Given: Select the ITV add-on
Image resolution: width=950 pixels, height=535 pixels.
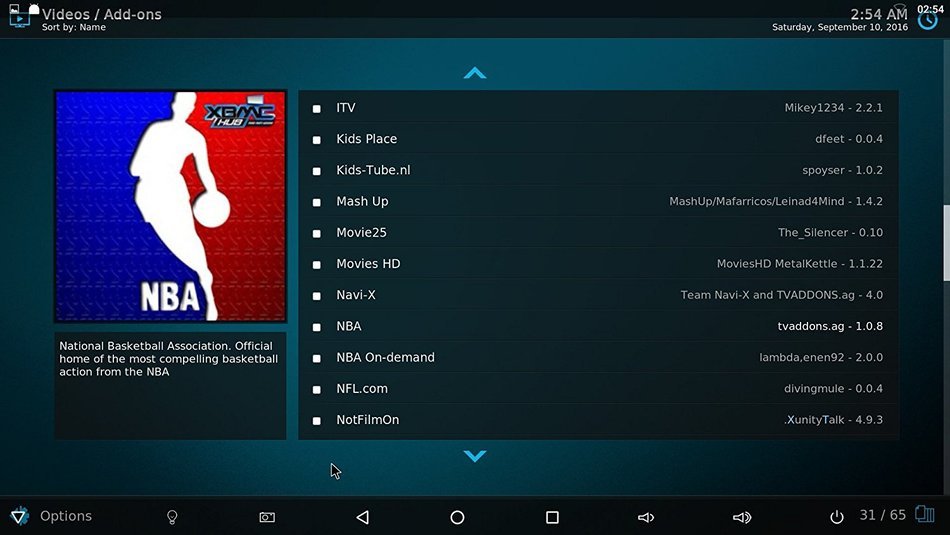Looking at the screenshot, I should [x=599, y=108].
